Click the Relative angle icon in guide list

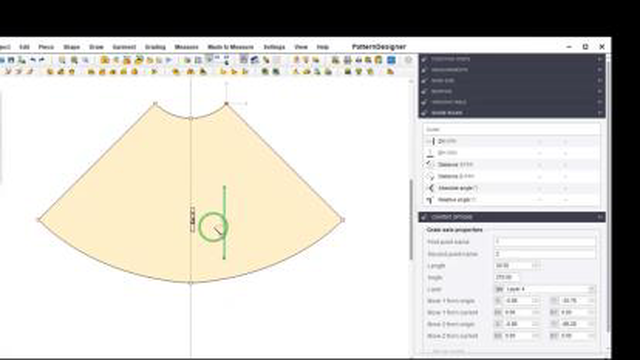click(x=430, y=200)
